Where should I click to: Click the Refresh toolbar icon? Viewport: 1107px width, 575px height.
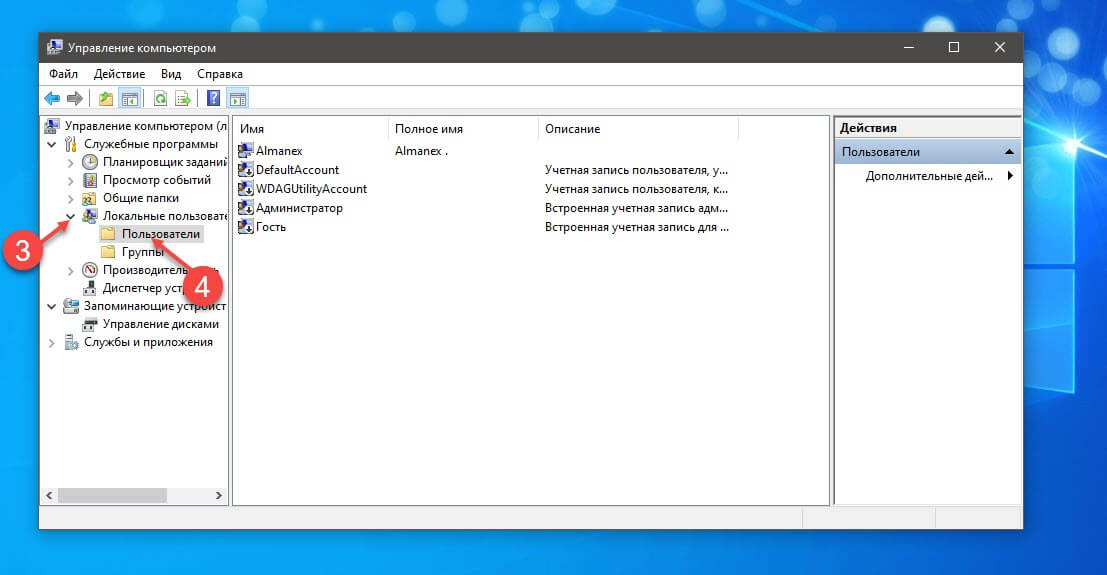point(160,98)
